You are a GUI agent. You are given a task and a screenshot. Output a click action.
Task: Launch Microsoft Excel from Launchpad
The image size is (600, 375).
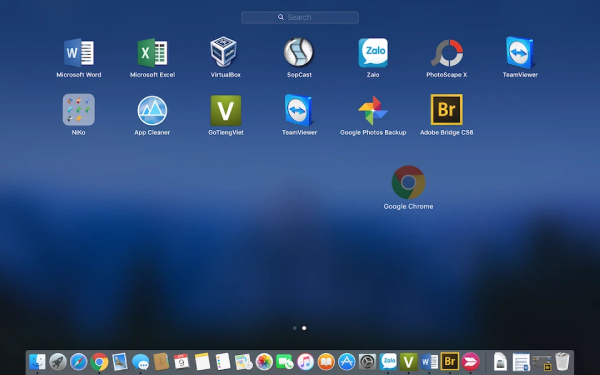tap(152, 52)
